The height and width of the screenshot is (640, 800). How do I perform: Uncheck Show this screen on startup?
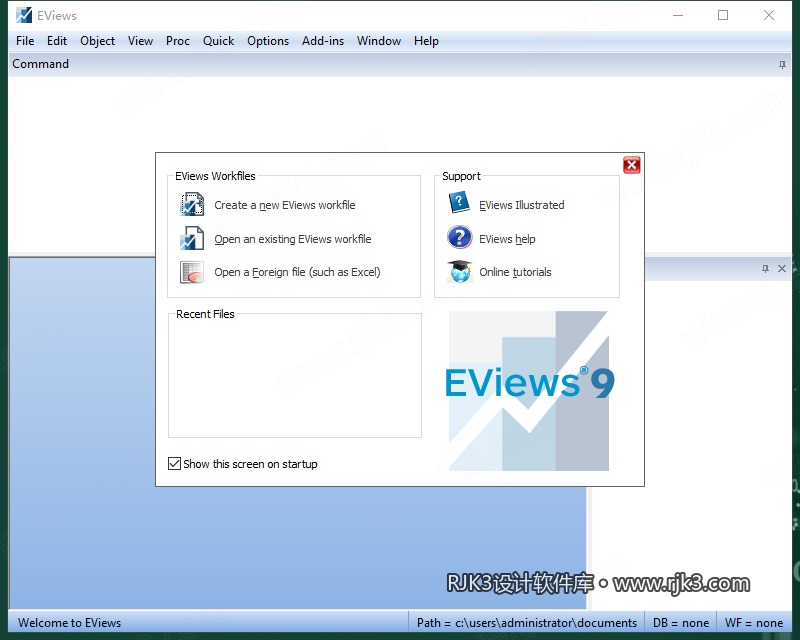click(174, 463)
